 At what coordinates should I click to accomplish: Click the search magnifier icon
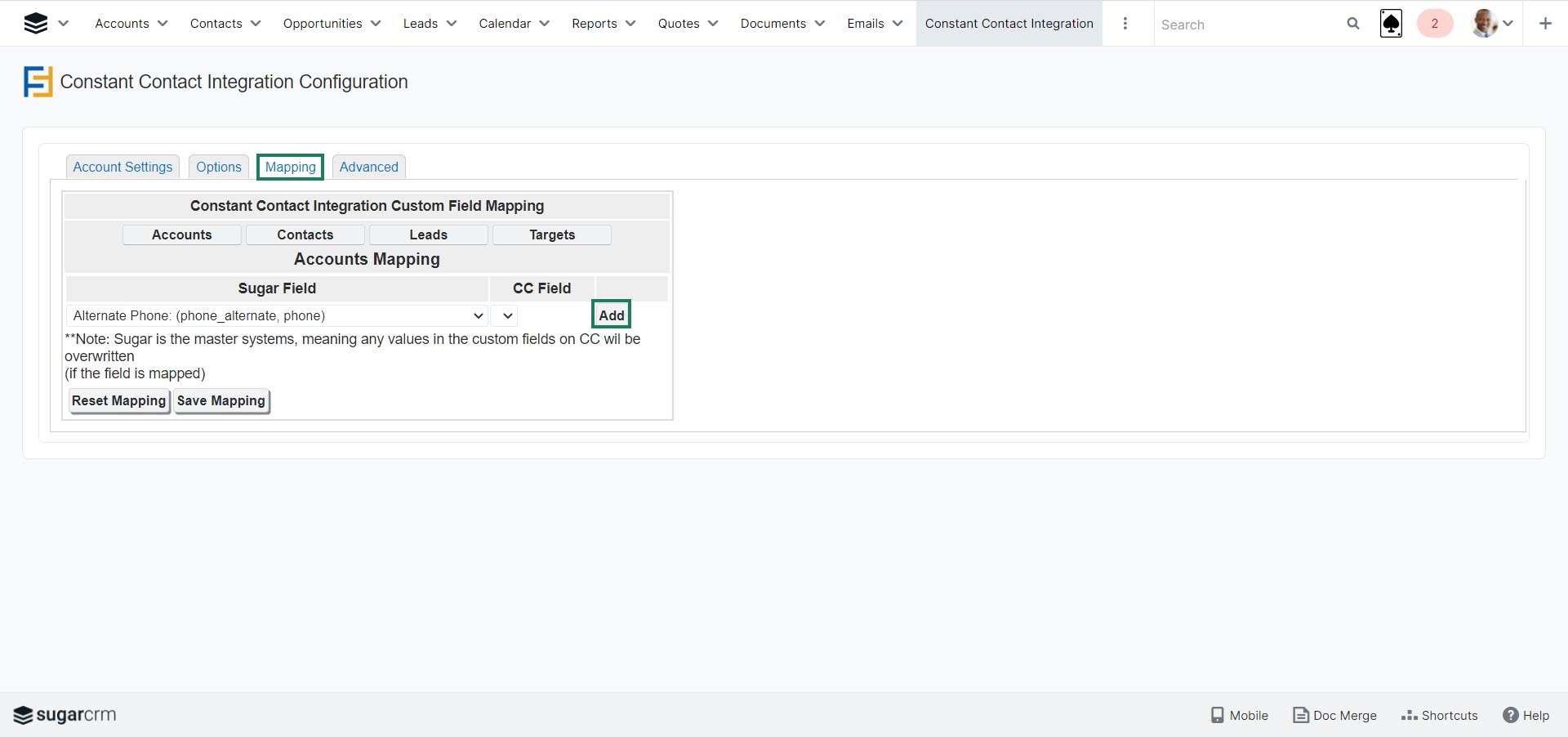click(1353, 24)
